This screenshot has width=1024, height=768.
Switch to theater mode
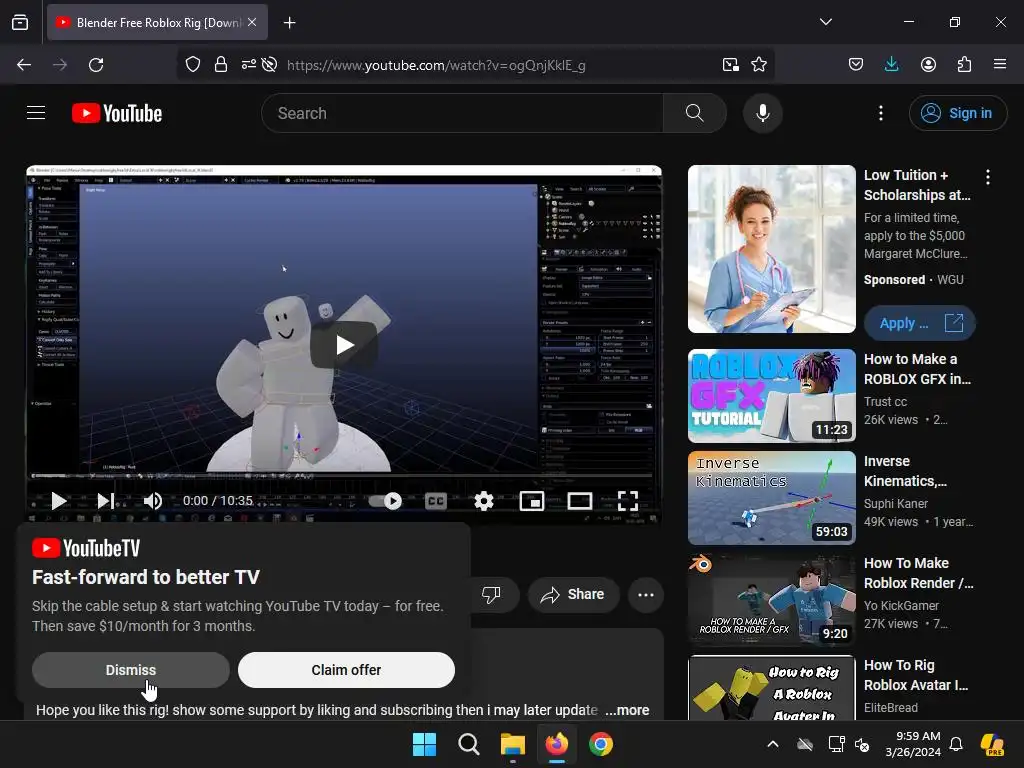579,501
